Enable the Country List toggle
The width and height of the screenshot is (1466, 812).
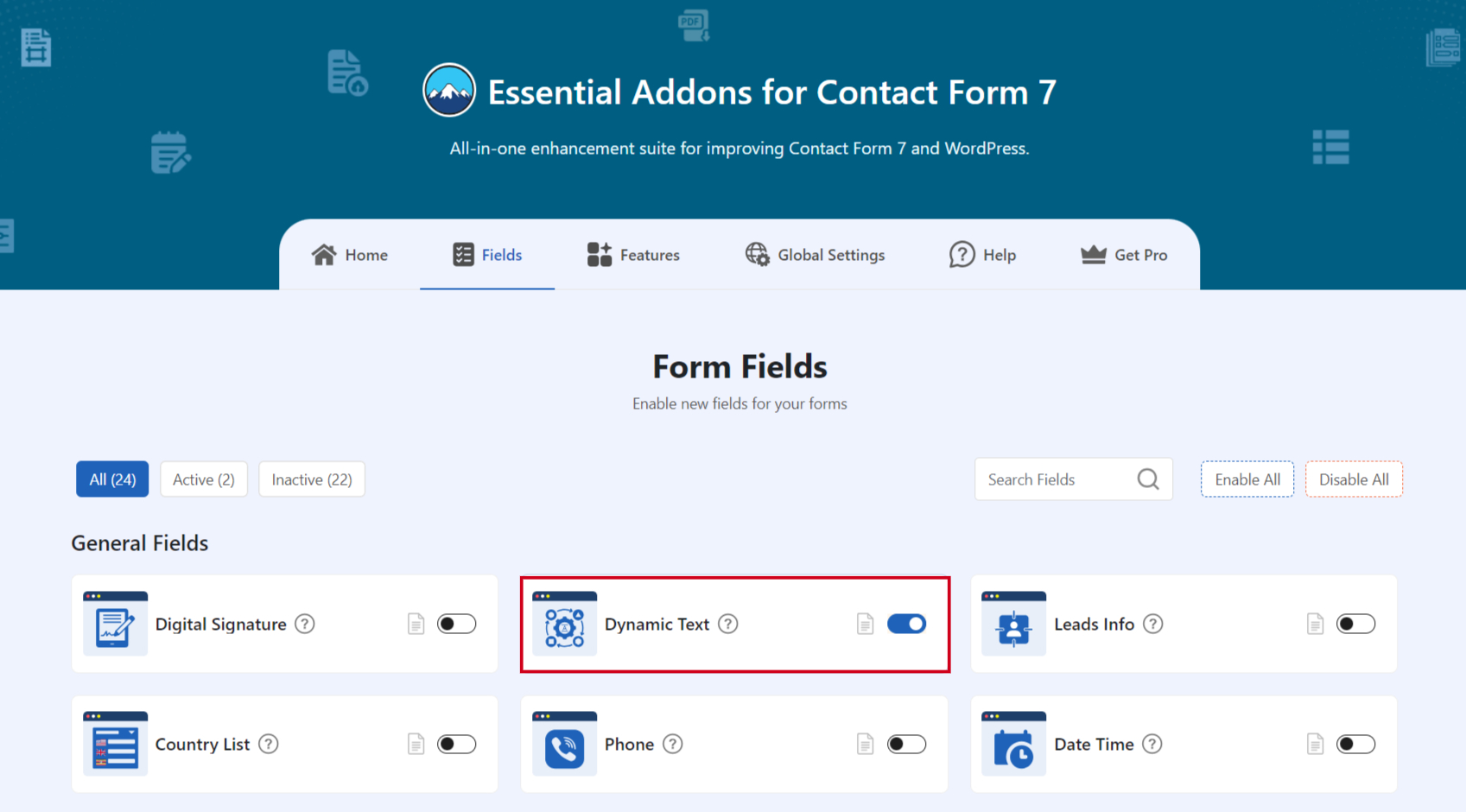coord(457,744)
